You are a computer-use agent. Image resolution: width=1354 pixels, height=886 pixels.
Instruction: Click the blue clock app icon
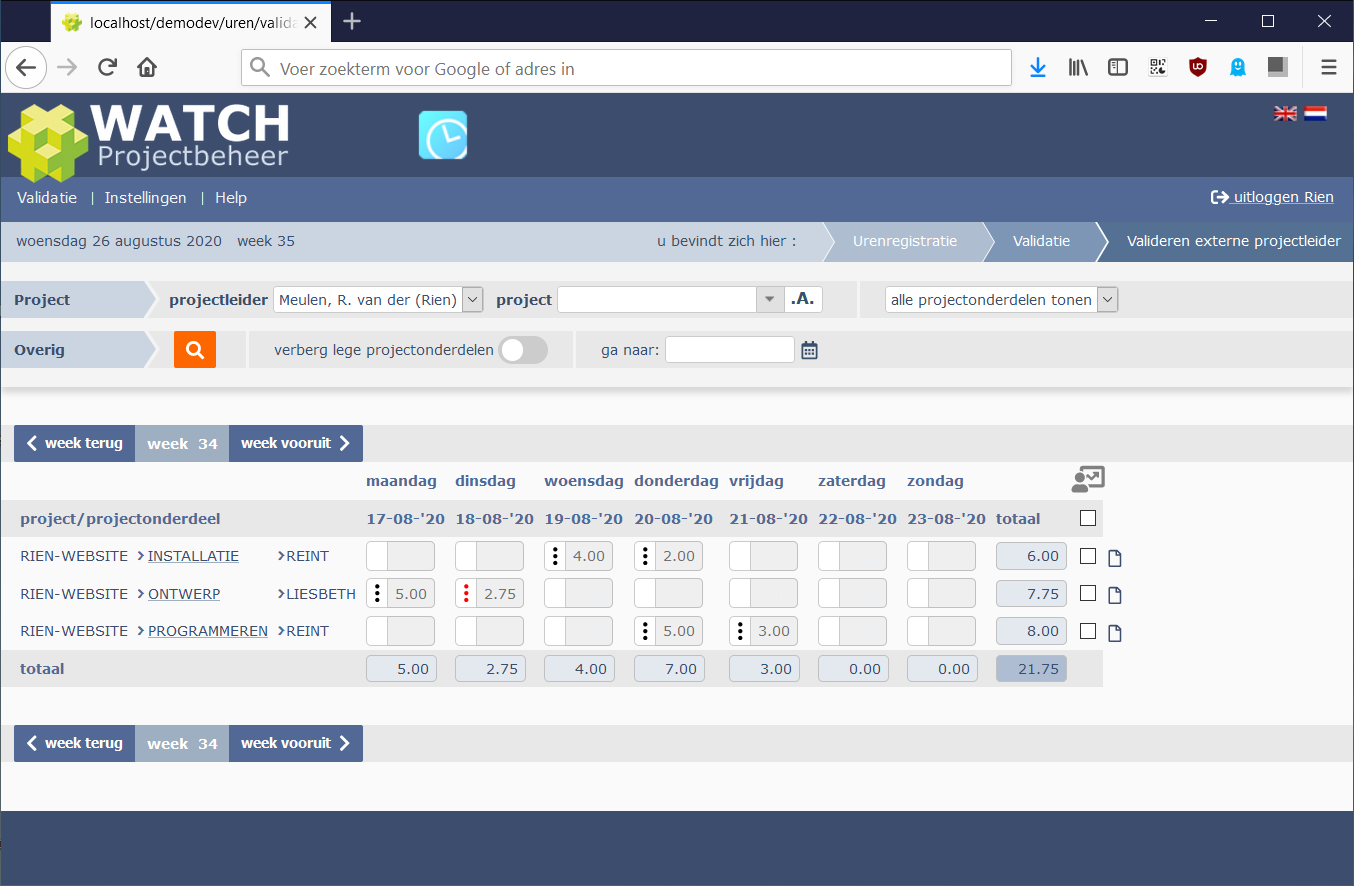click(443, 135)
